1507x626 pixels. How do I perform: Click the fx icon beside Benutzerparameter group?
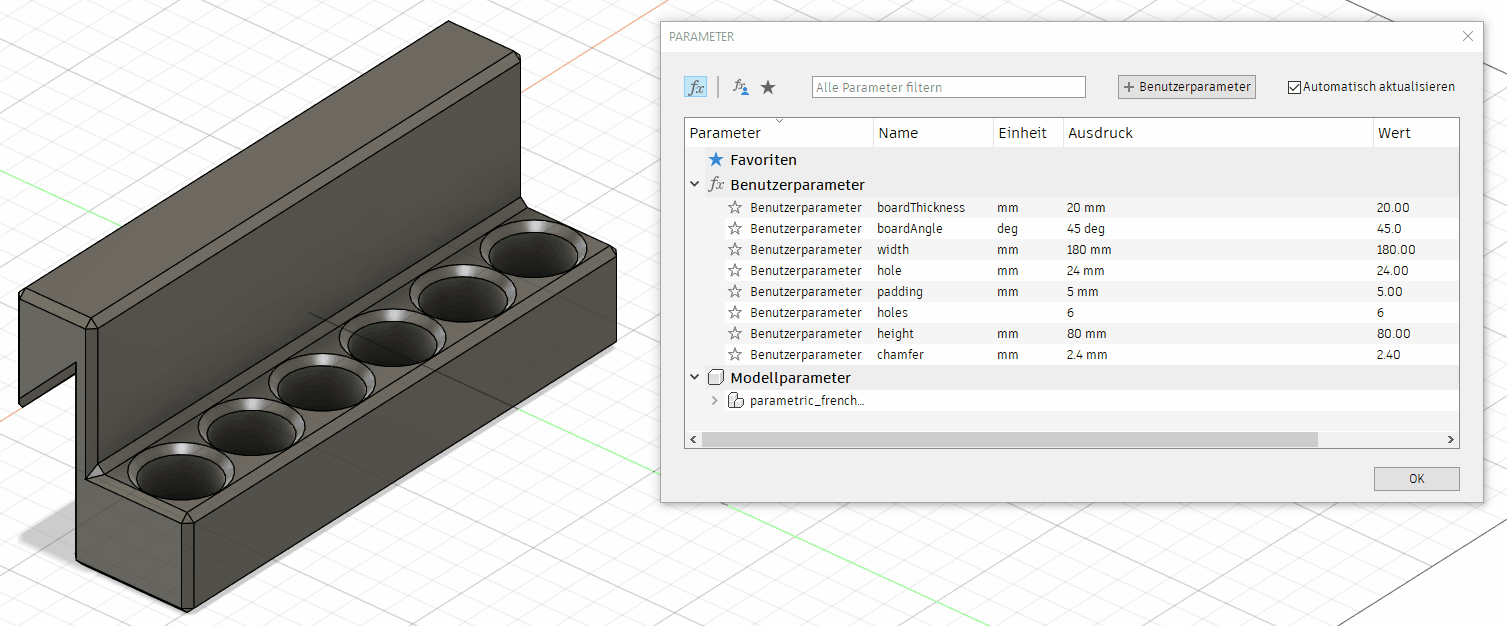pyautogui.click(x=716, y=185)
